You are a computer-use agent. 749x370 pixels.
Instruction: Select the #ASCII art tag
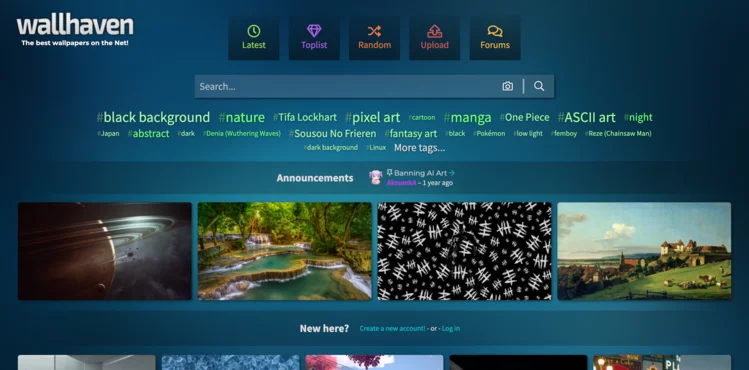(587, 117)
